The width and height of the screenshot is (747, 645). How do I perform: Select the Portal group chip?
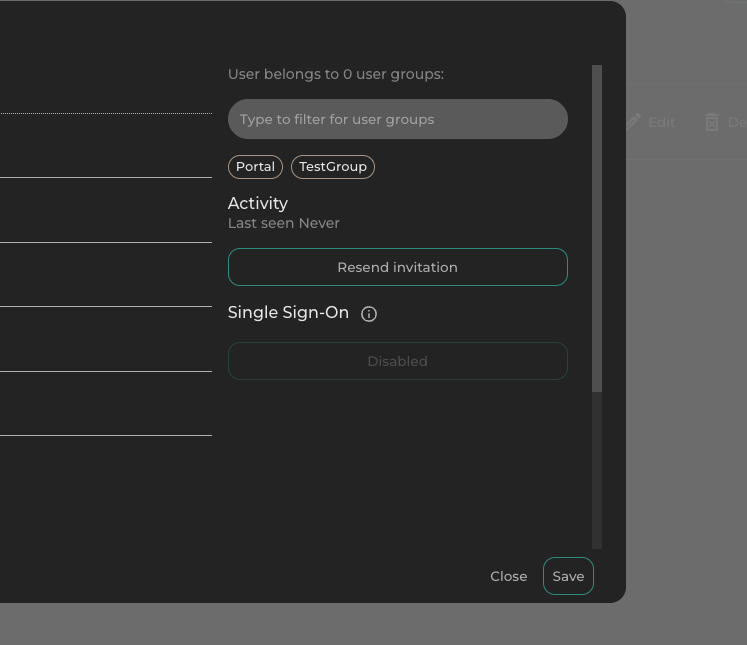(x=255, y=167)
